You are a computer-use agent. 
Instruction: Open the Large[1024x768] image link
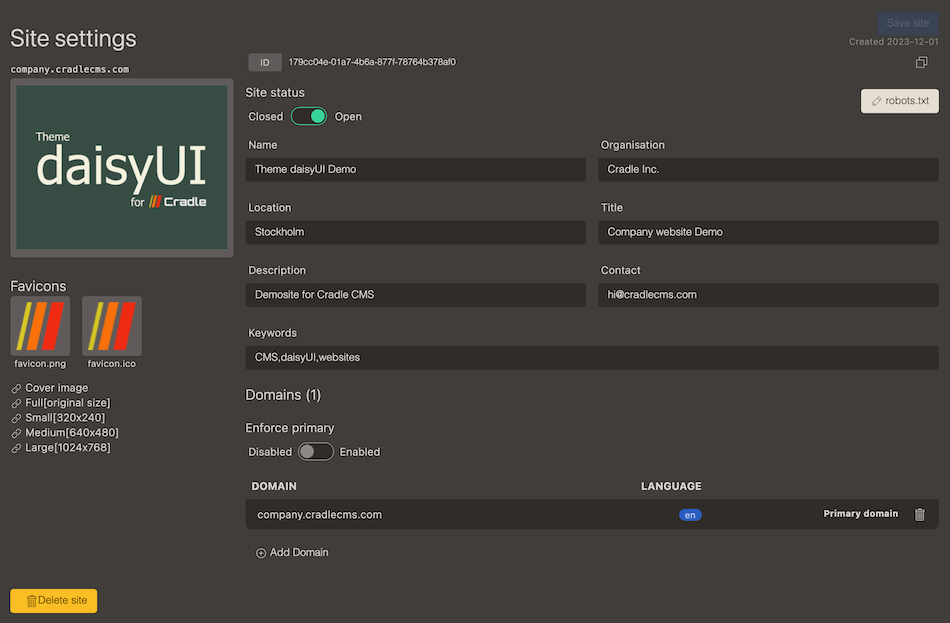61,447
